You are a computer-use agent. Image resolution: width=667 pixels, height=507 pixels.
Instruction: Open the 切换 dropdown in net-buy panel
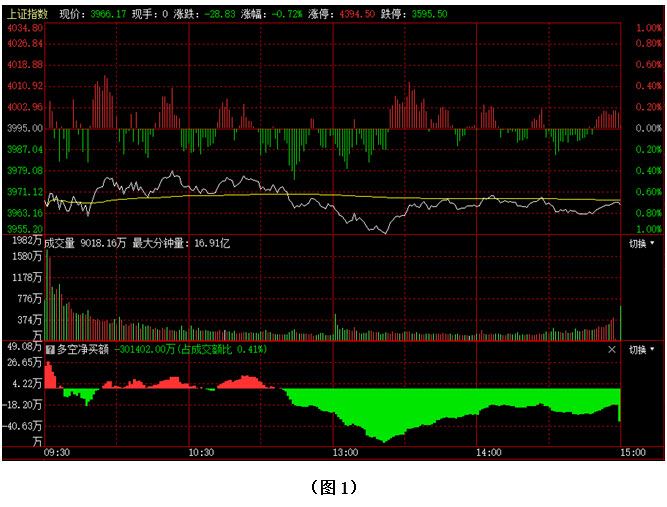pyautogui.click(x=641, y=350)
